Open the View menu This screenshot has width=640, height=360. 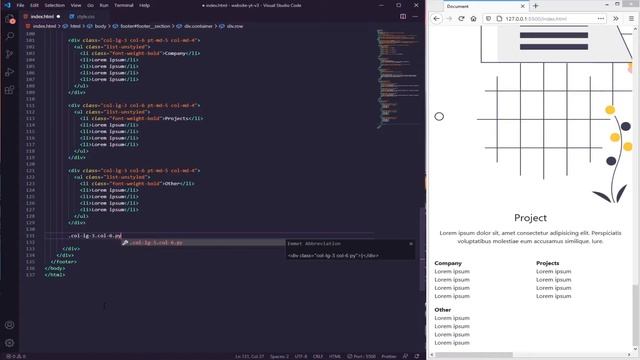coord(76,5)
